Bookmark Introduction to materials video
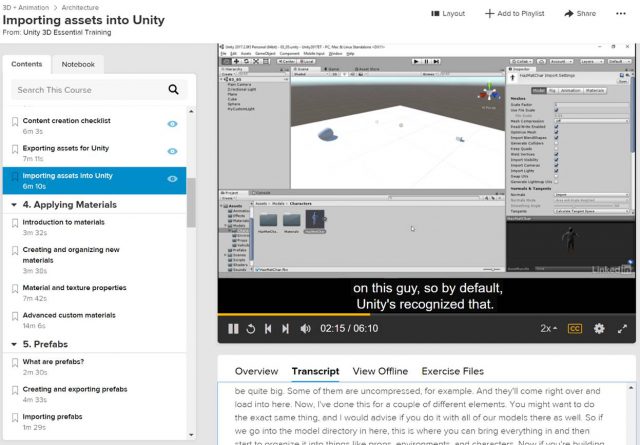This screenshot has height=445, width=640. click(15, 223)
